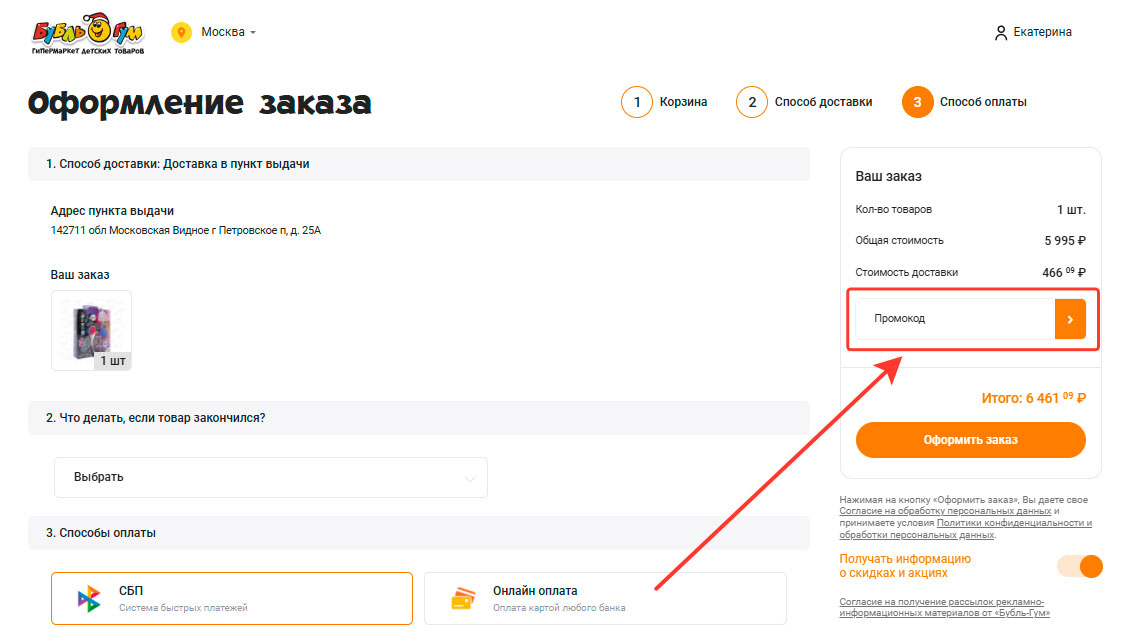Click the online payment card icon

click(463, 598)
